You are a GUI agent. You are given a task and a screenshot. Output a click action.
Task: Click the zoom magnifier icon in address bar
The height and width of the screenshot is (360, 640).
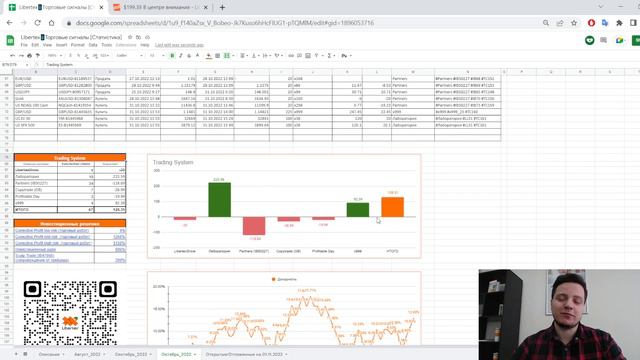point(546,23)
